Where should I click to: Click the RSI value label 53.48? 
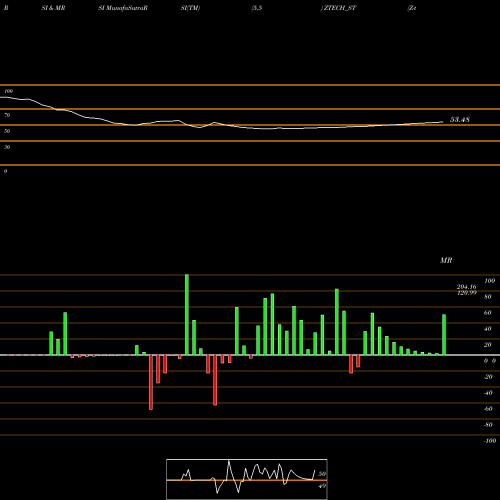(460, 119)
